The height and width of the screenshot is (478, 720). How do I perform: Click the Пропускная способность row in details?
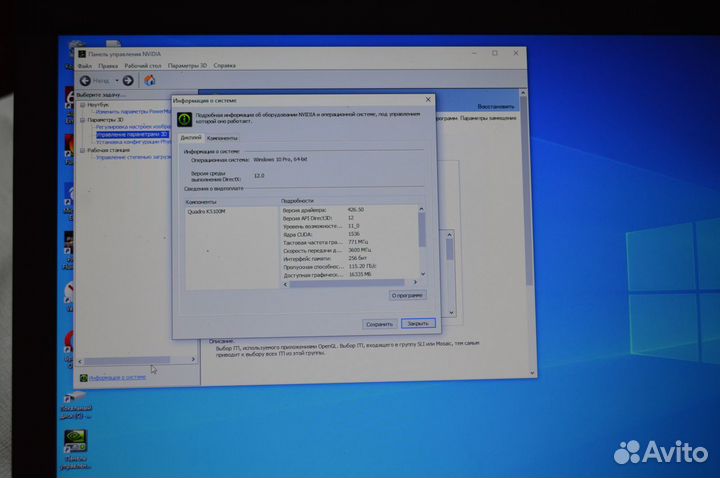click(349, 266)
